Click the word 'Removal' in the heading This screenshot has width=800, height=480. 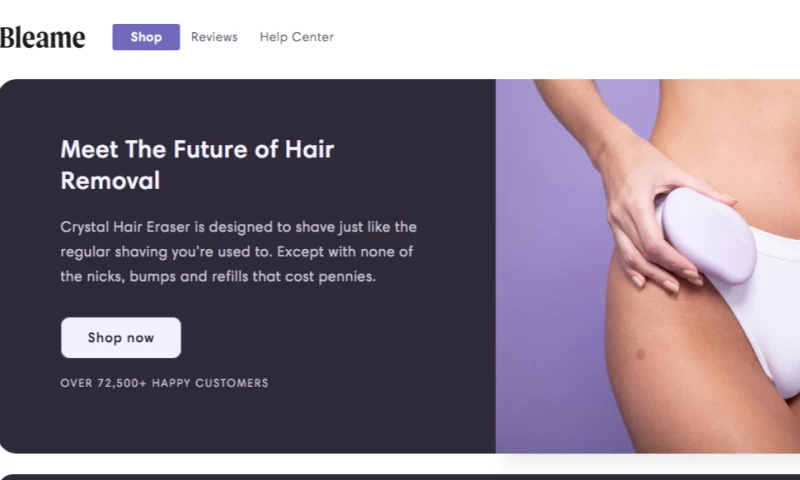click(110, 181)
